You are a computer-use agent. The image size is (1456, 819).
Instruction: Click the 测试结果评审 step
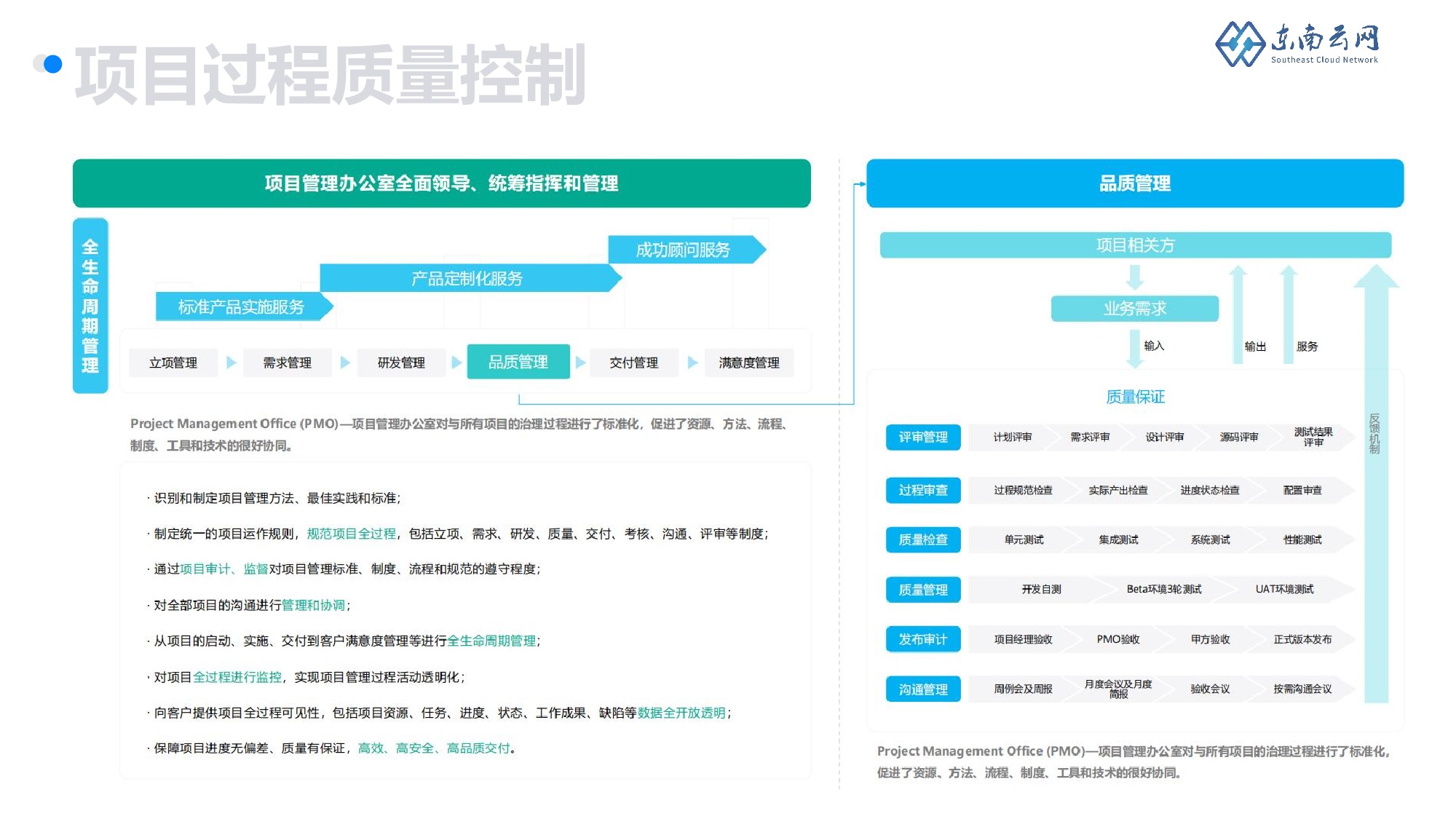coord(1313,437)
